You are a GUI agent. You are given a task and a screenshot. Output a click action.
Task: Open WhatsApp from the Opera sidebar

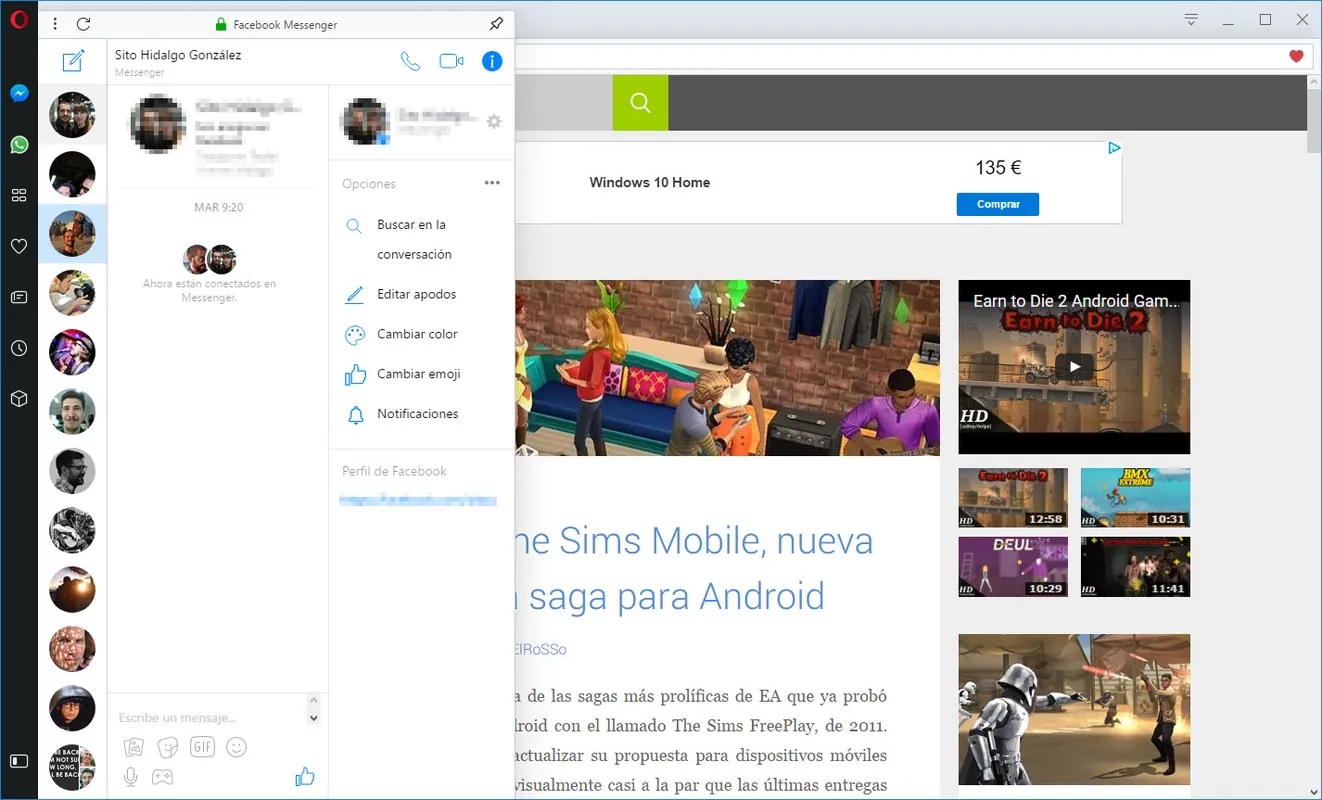pyautogui.click(x=19, y=145)
